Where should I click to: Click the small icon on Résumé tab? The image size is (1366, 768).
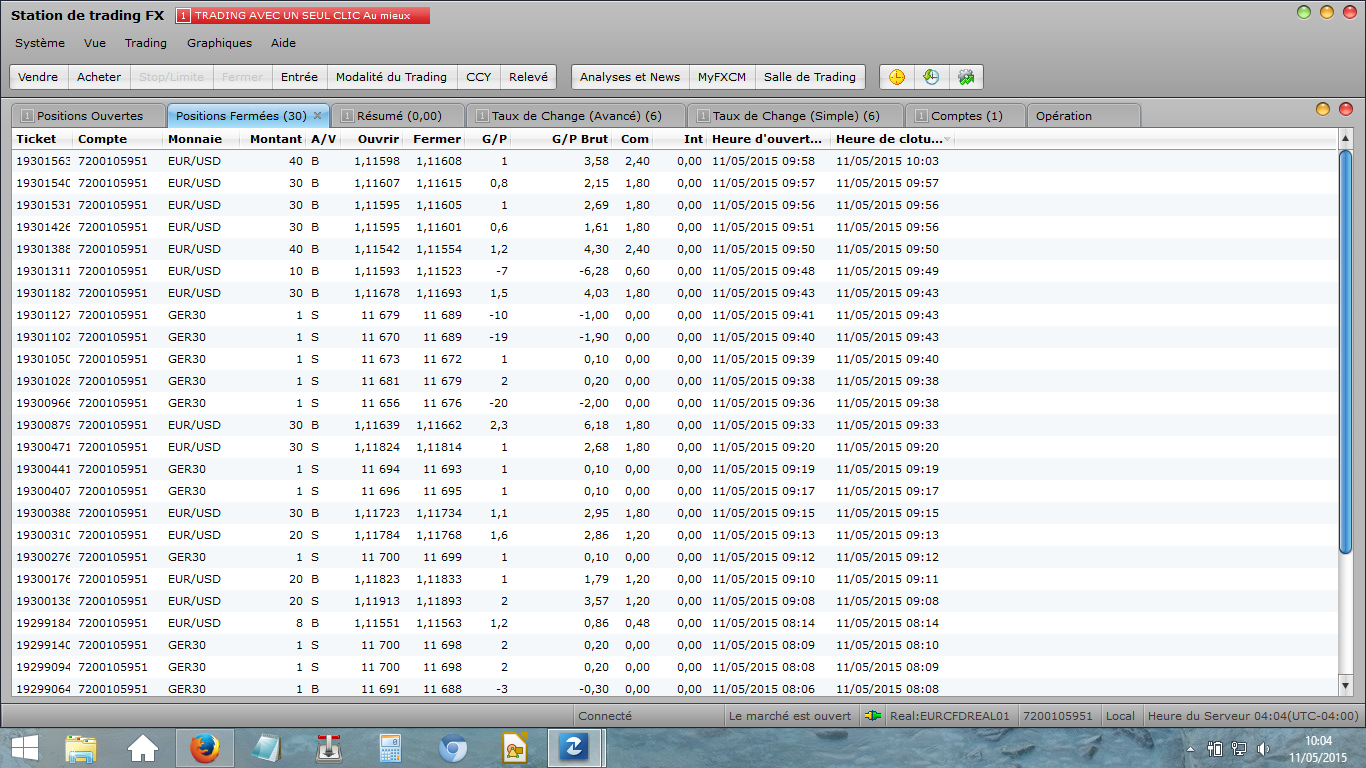click(x=347, y=116)
